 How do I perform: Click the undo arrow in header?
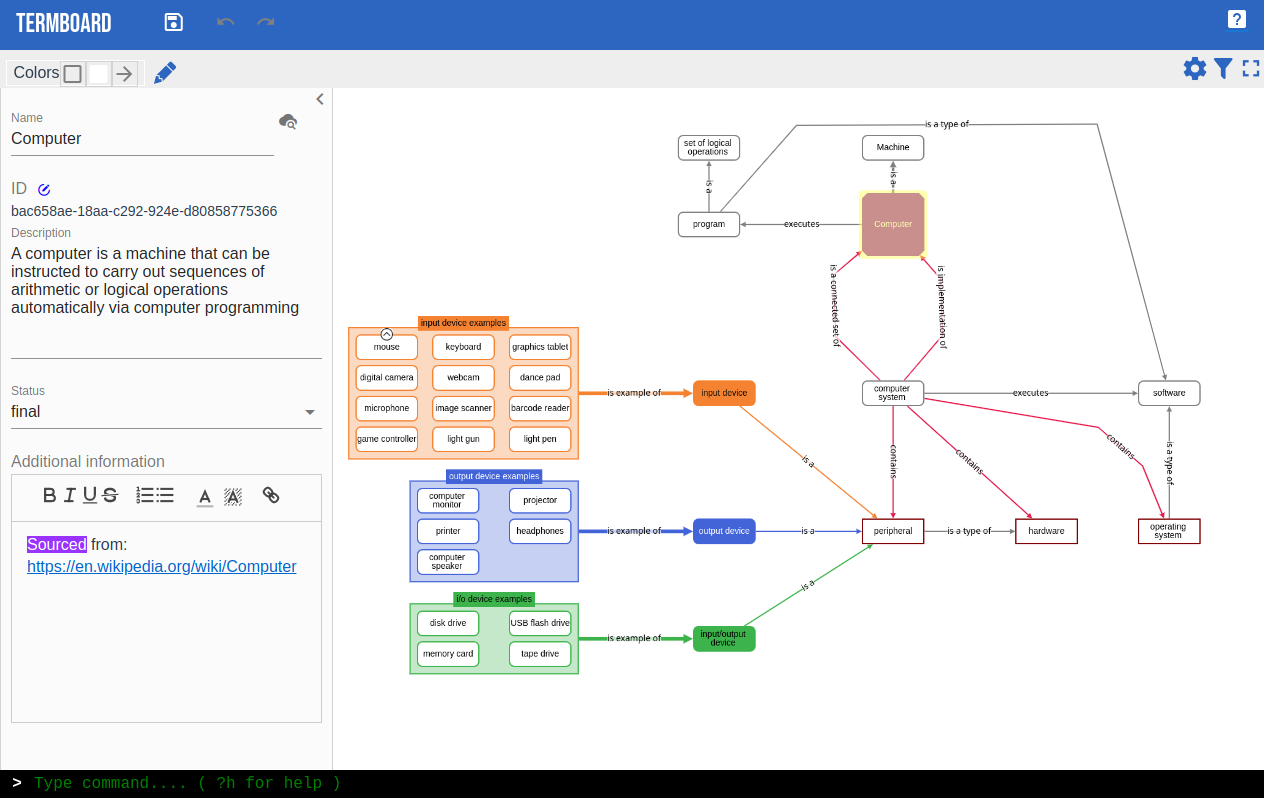coord(225,22)
